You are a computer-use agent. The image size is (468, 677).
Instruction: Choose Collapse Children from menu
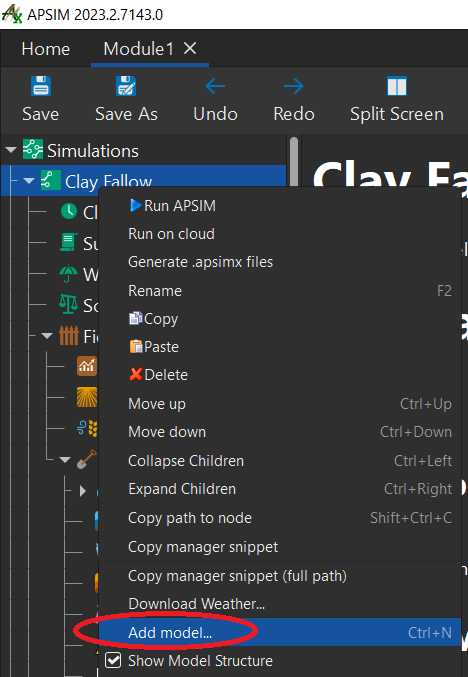pyautogui.click(x=280, y=461)
